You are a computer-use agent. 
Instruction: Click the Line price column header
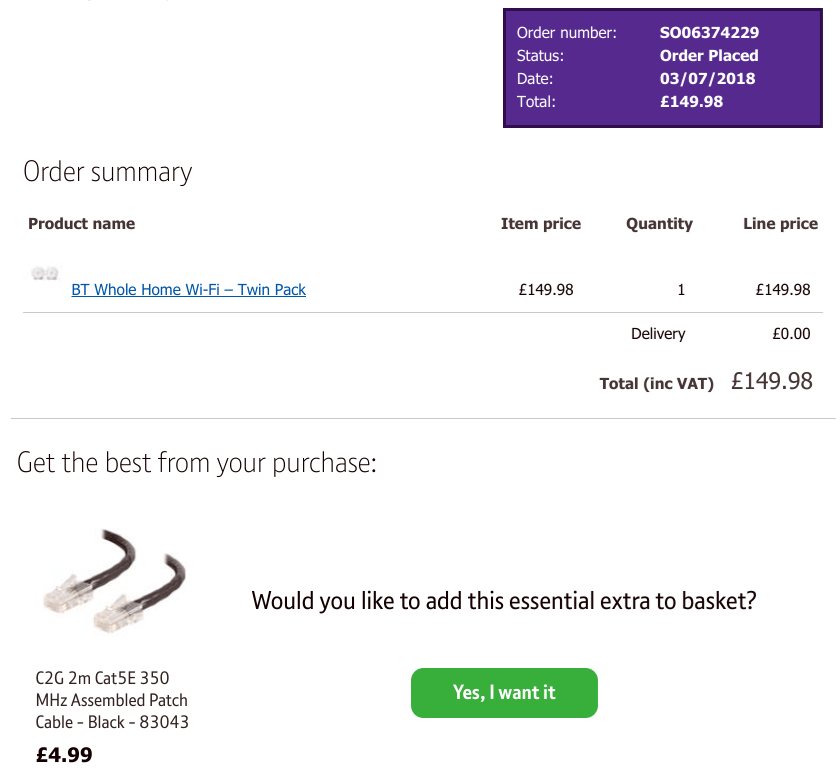point(781,223)
